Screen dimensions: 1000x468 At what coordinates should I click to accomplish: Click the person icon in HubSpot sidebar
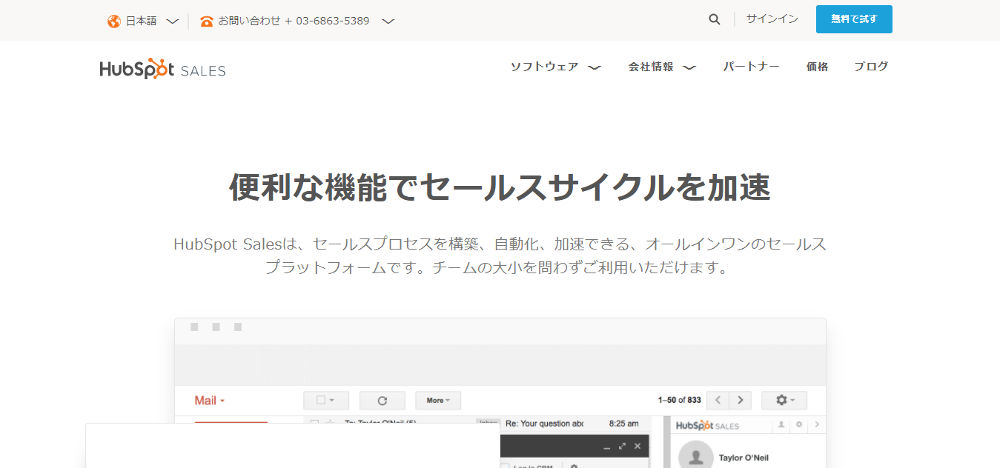point(780,425)
